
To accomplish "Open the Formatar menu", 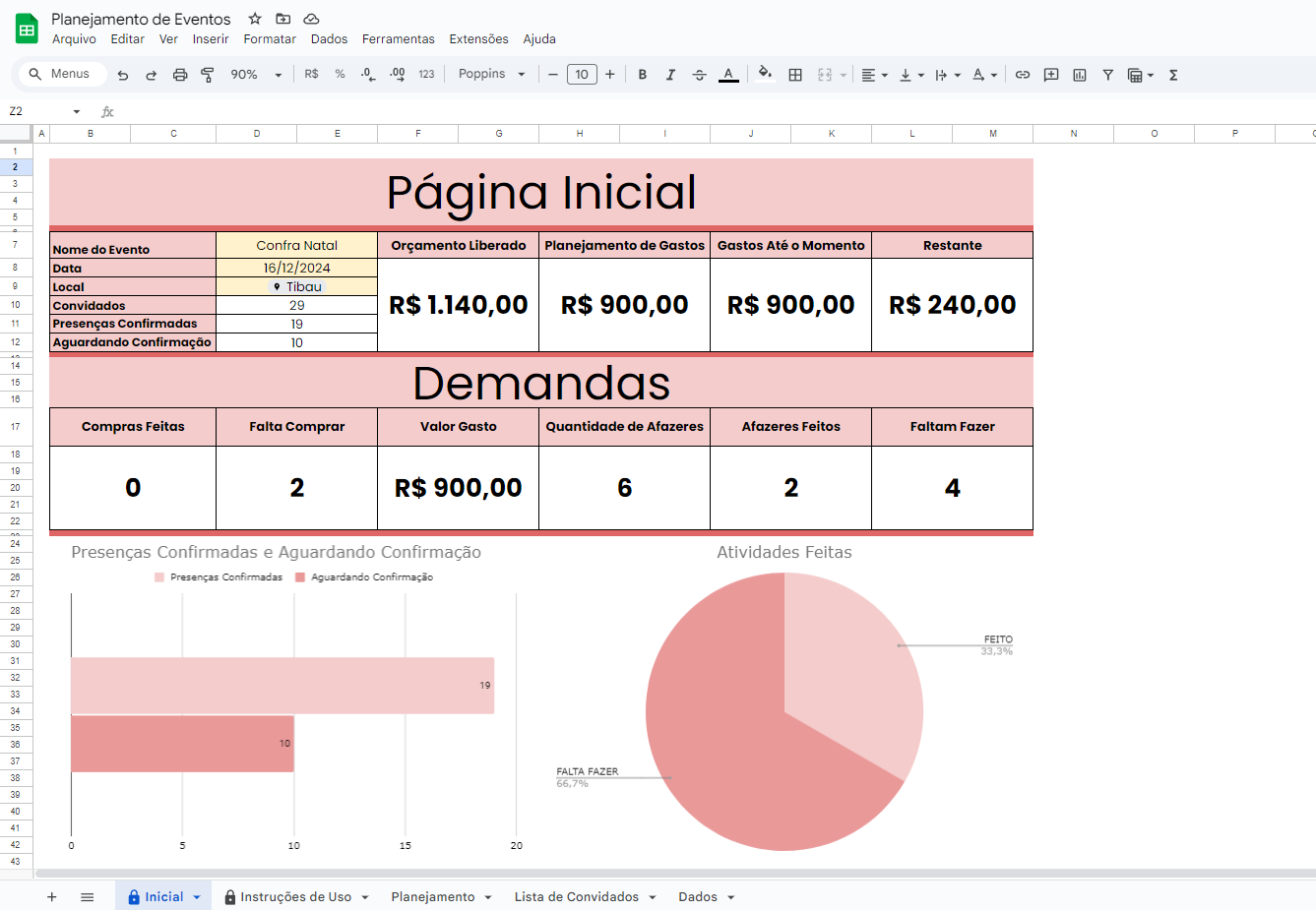I will tap(269, 39).
